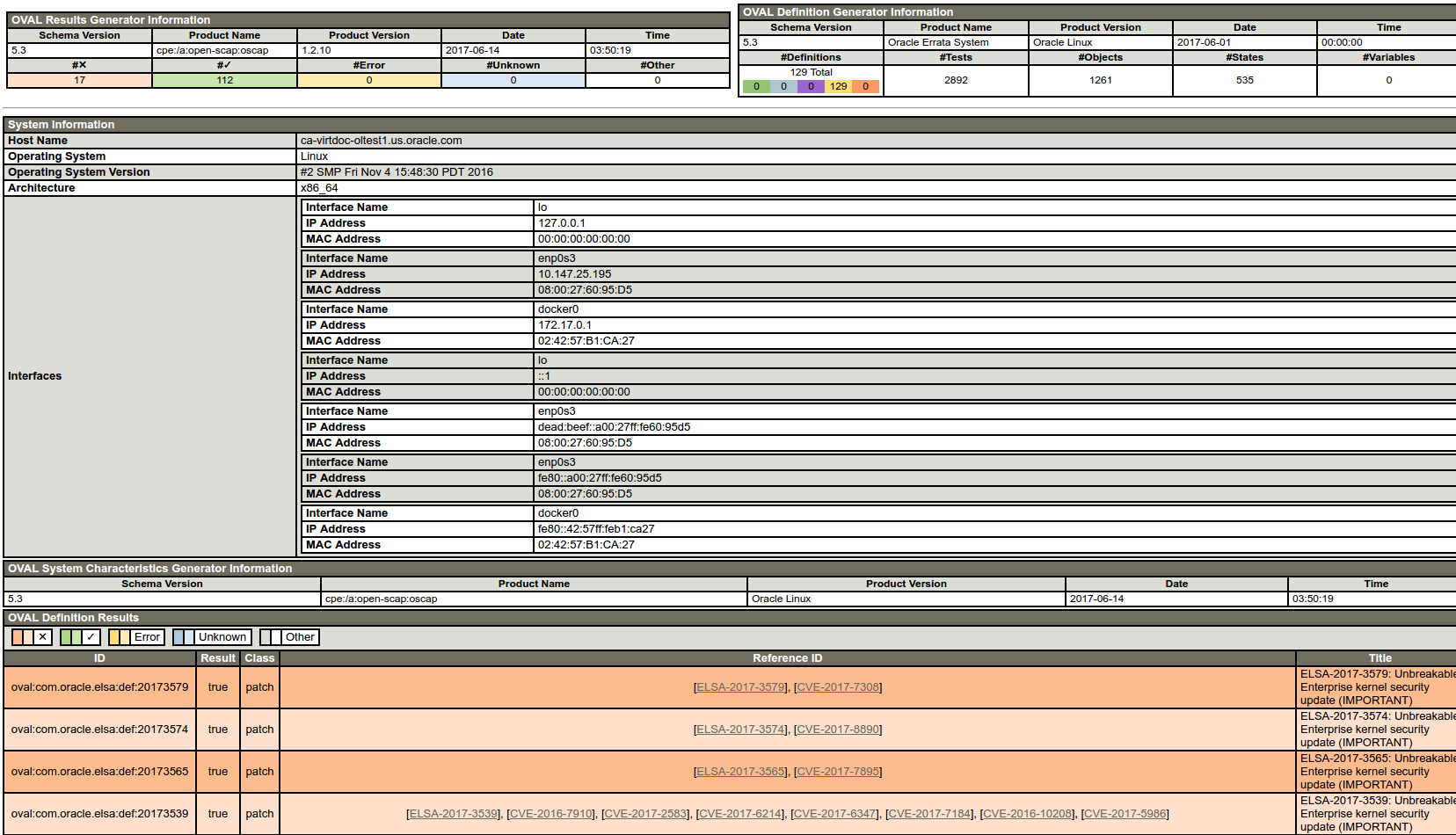Click the IPv6 address dead:beef::a00:27ff:fe60:95d5
This screenshot has width=1456, height=835.
(614, 427)
